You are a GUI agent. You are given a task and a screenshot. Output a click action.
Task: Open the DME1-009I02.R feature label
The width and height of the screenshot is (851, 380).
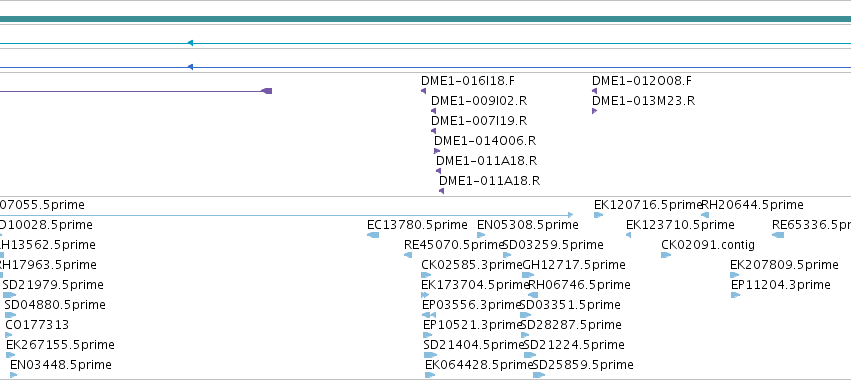point(479,101)
